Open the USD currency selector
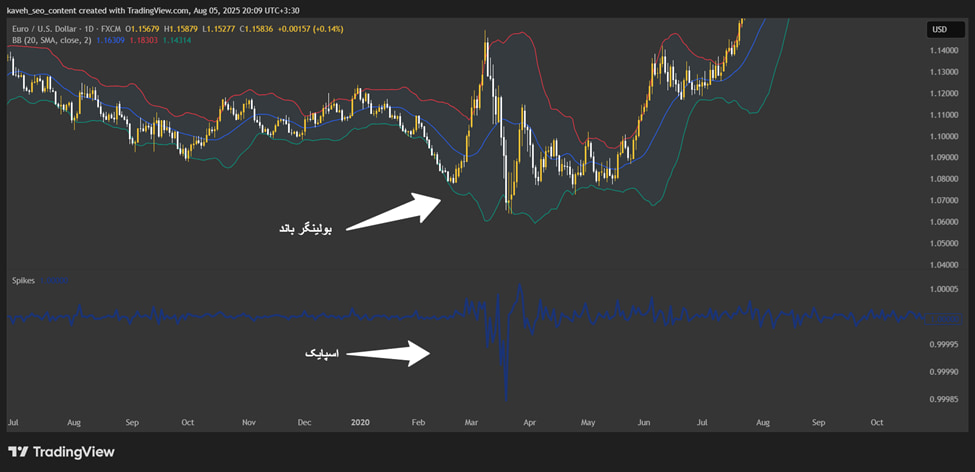The width and height of the screenshot is (975, 472). pos(939,29)
